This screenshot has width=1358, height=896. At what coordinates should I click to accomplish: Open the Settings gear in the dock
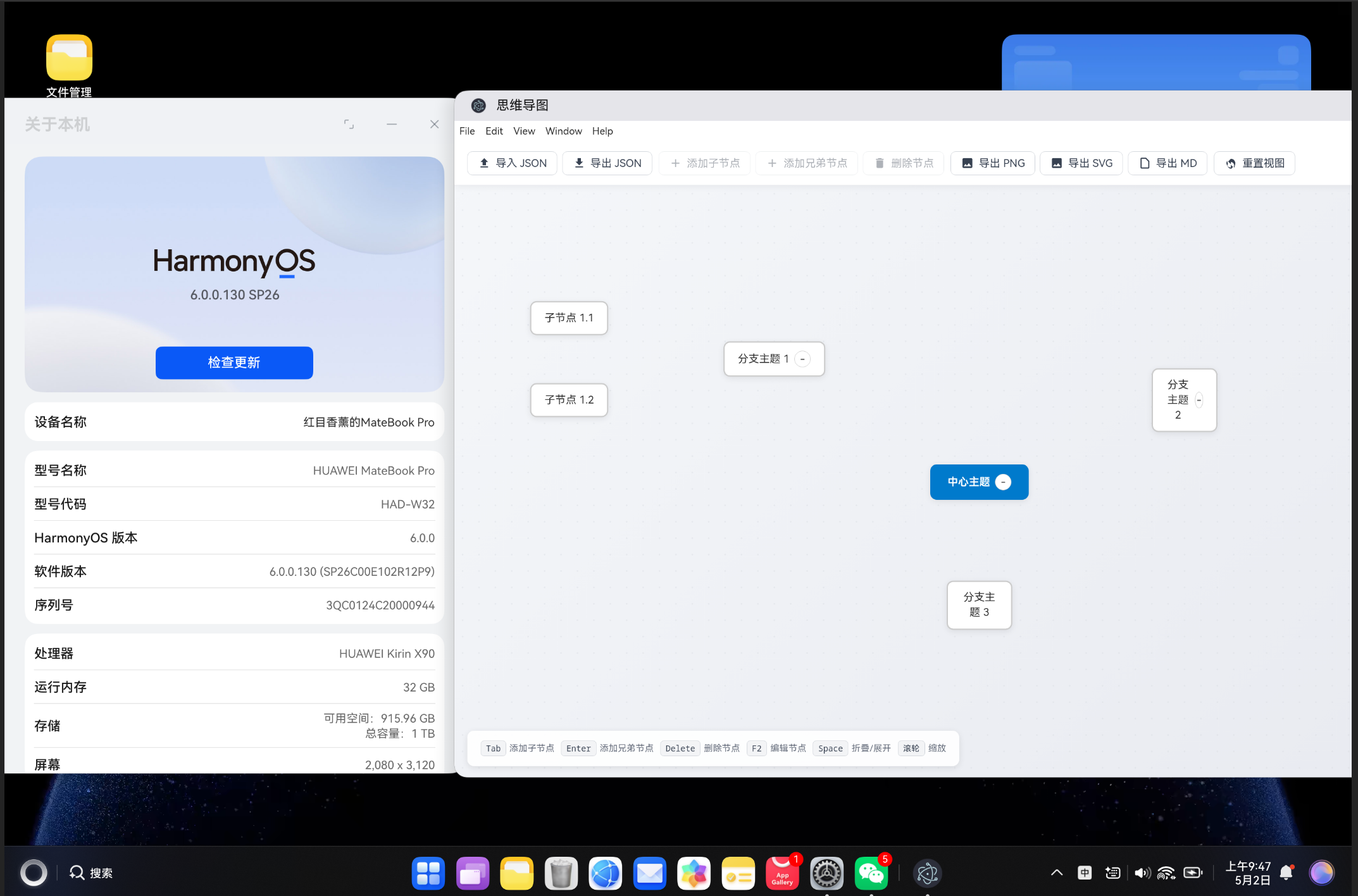[827, 874]
